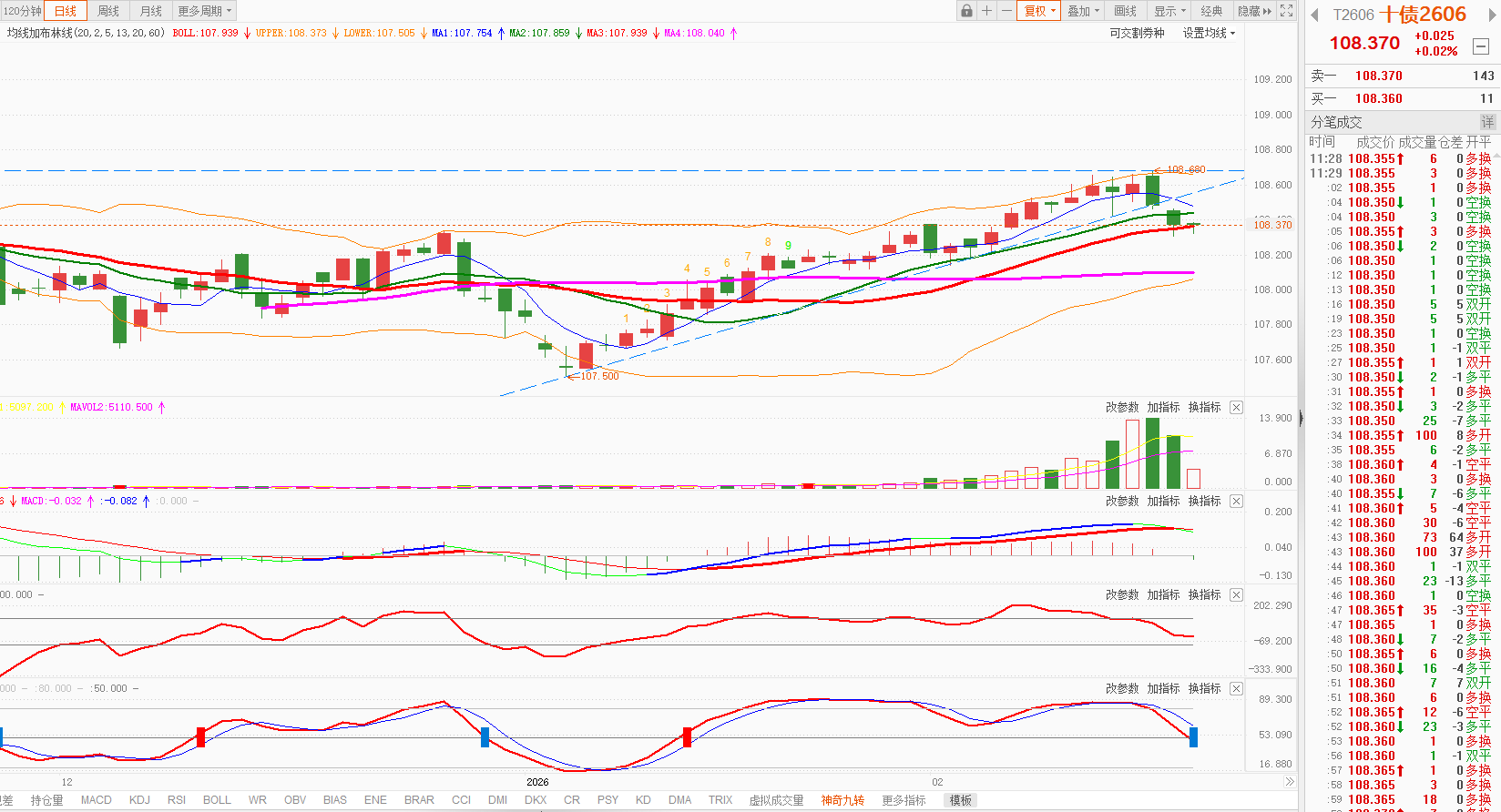This screenshot has width=1501, height=812.
Task: Enter fullscreen with the expand arrows icon
Action: pyautogui.click(x=1286, y=11)
